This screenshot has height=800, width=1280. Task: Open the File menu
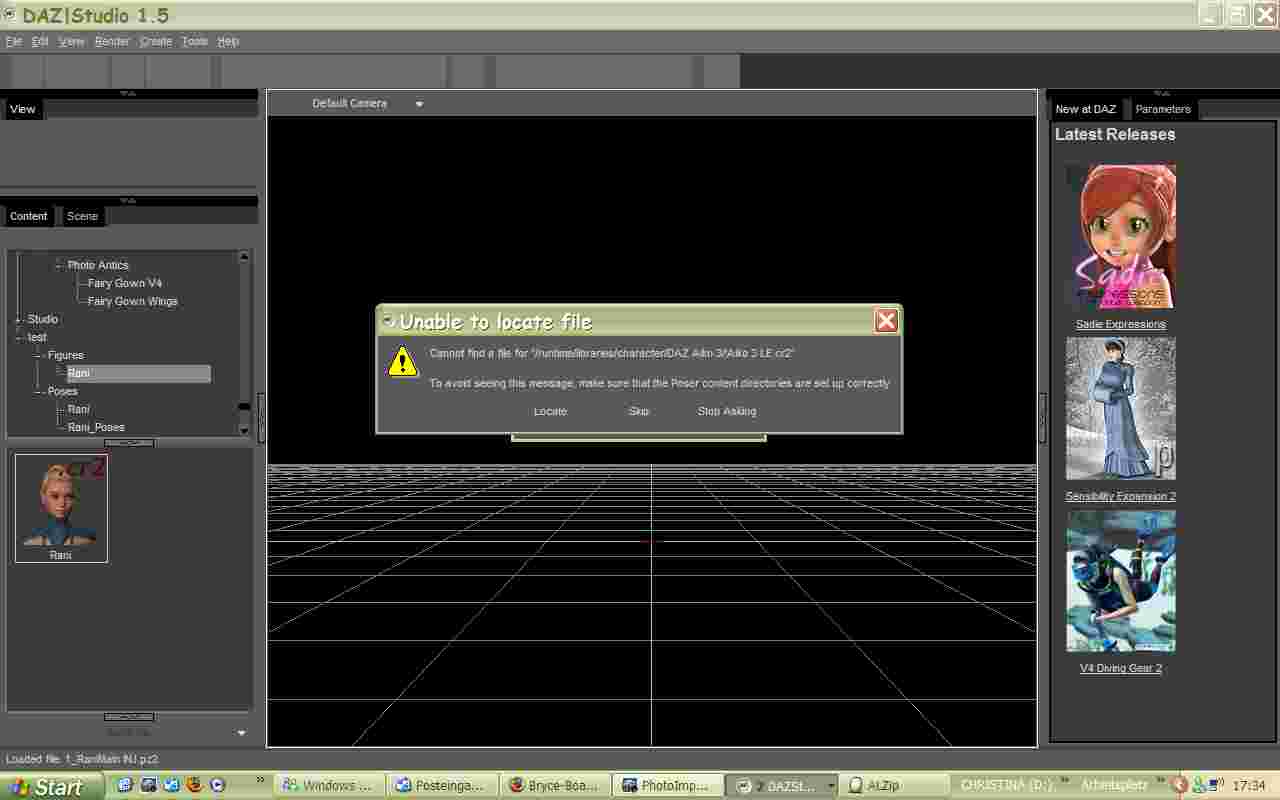(x=14, y=41)
